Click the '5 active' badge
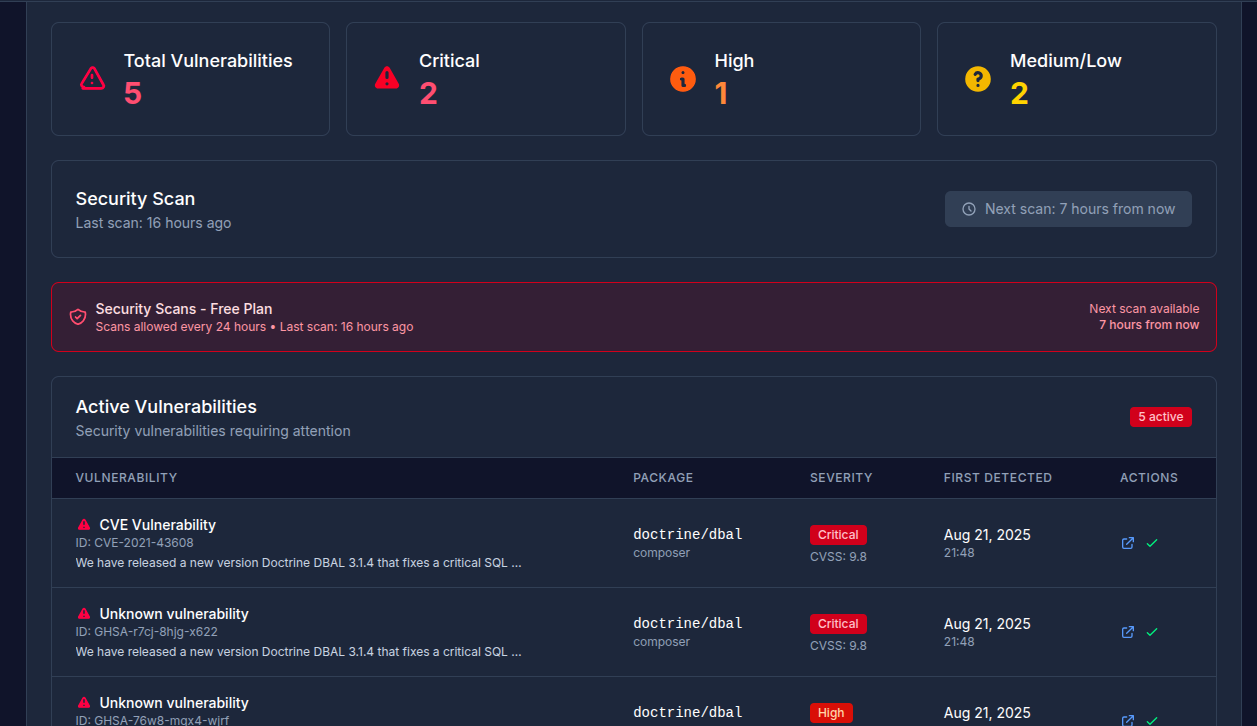This screenshot has height=726, width=1257. (x=1160, y=417)
